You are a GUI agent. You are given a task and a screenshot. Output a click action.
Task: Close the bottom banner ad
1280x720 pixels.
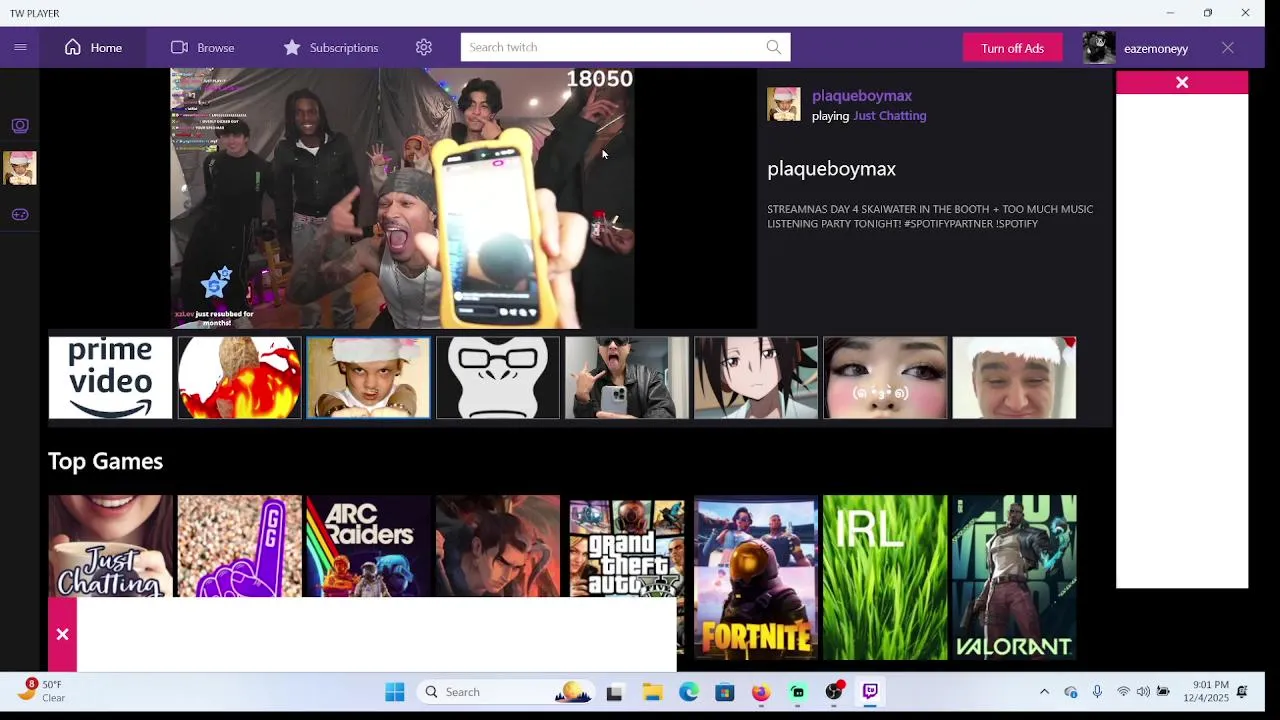tap(62, 634)
